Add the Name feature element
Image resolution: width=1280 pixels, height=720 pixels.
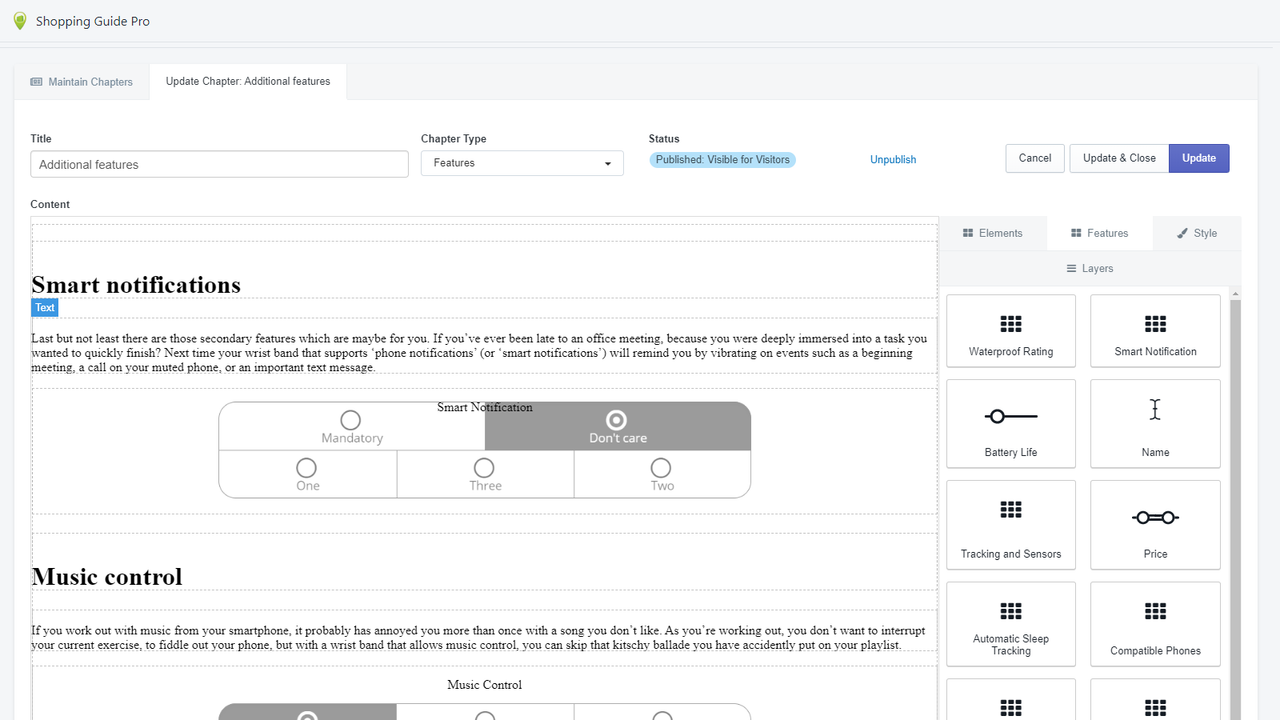(x=1154, y=423)
